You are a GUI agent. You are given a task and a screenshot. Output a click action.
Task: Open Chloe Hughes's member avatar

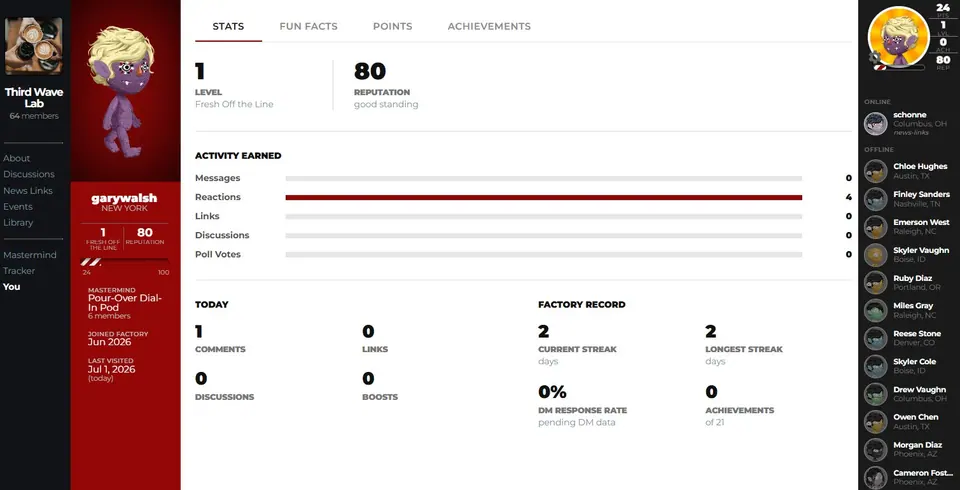(x=876, y=172)
